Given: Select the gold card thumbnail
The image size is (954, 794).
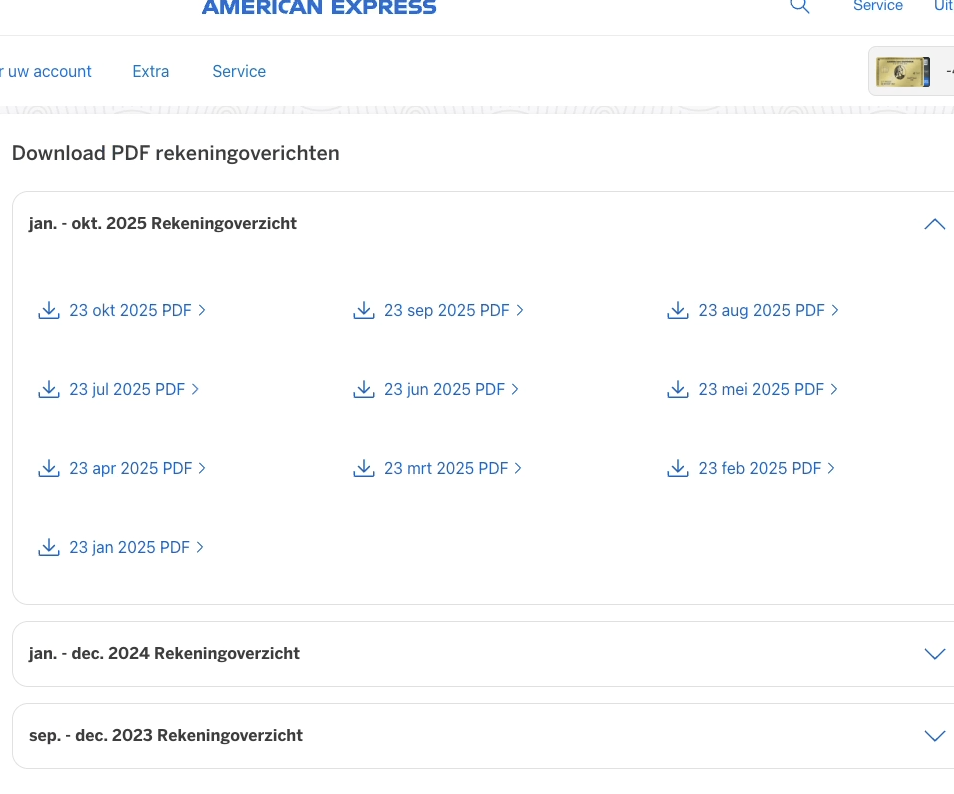Looking at the screenshot, I should tap(903, 72).
